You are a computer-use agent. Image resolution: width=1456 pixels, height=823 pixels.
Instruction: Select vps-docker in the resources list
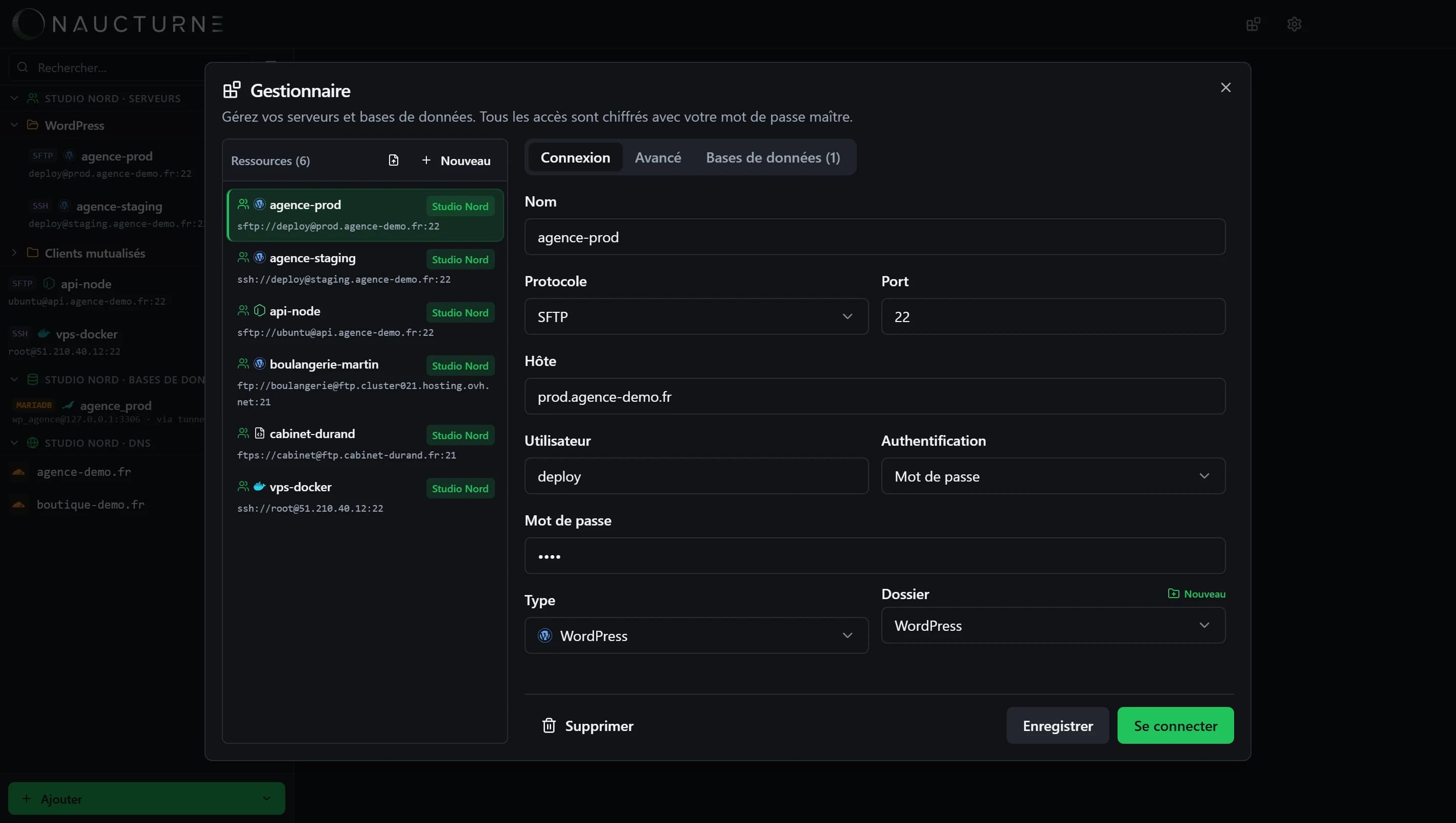[x=365, y=497]
